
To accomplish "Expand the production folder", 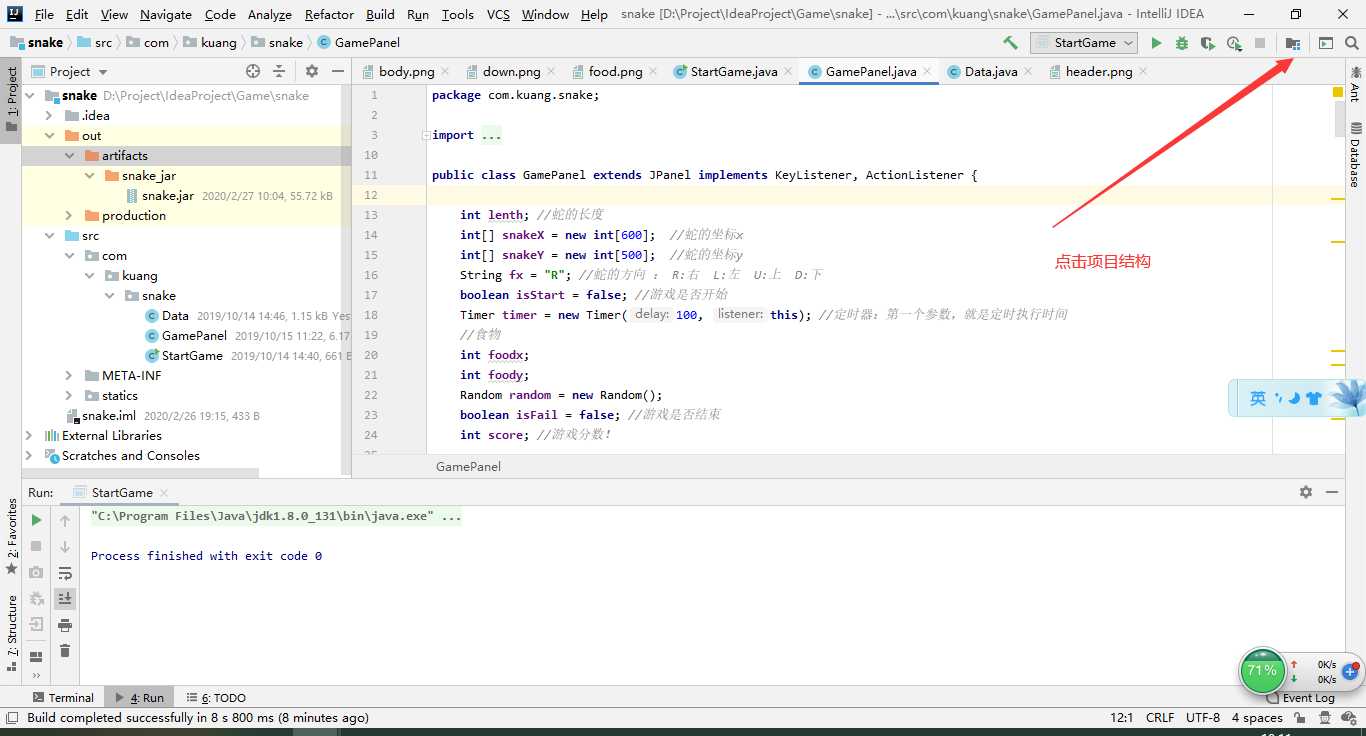I will [69, 216].
